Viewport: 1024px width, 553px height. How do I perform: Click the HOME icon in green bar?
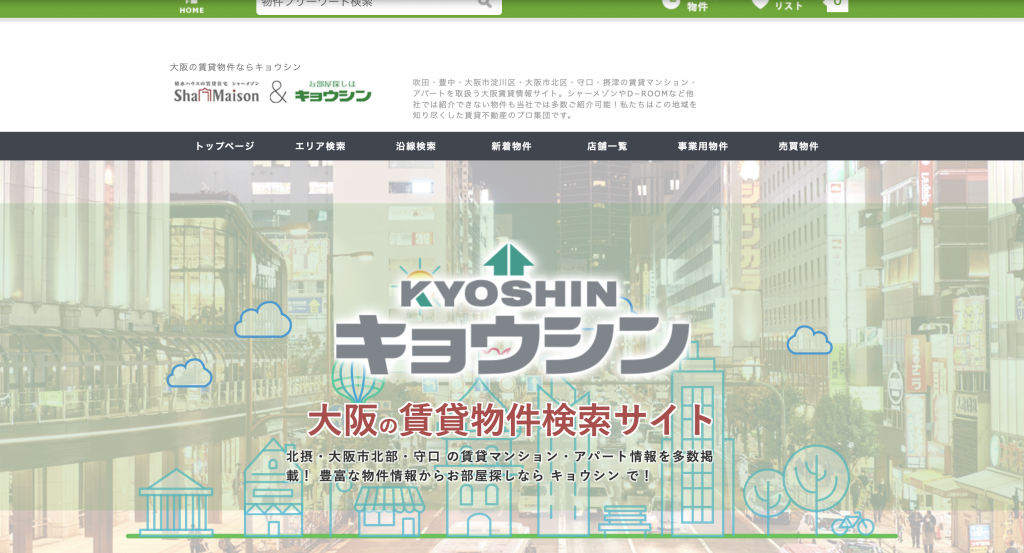coord(191,7)
